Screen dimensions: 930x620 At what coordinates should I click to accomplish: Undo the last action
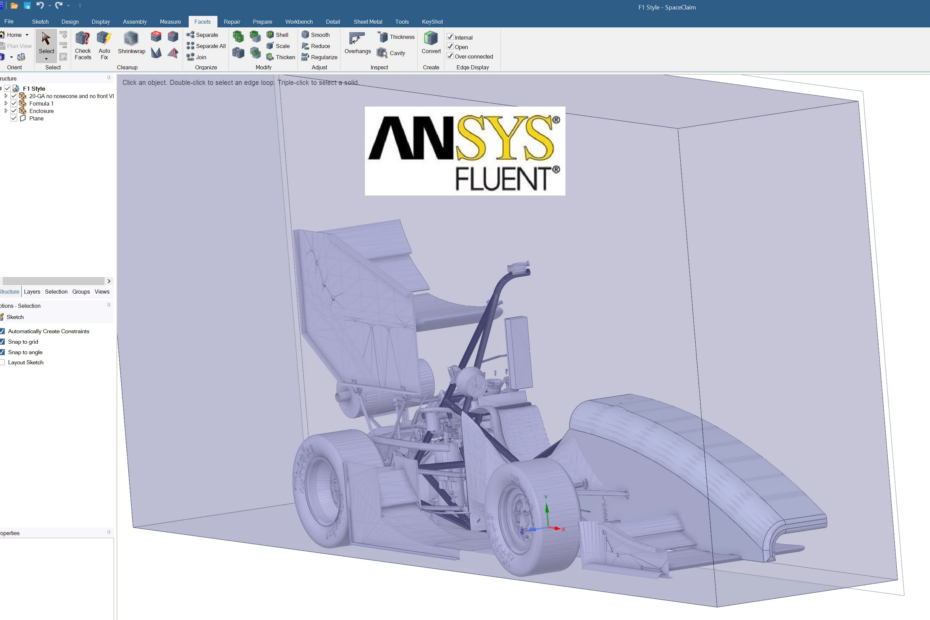[40, 6]
